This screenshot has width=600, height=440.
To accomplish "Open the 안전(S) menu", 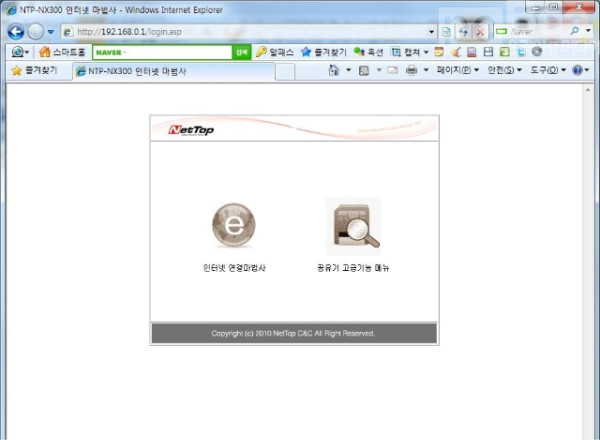I will coord(504,70).
